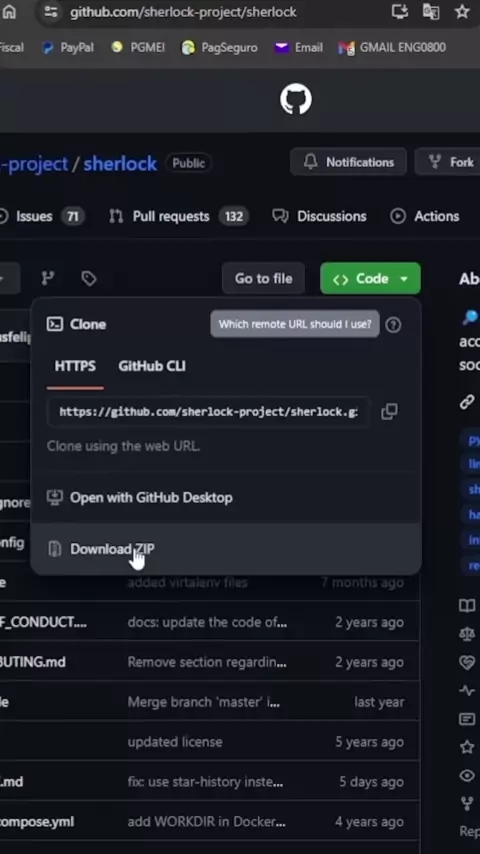The image size is (480, 854).
Task: Open the file ending in F_CONDUCT
Action: click(43, 622)
